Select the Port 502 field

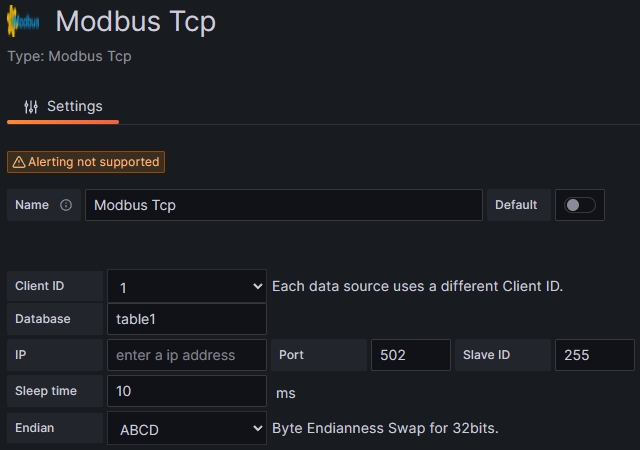click(x=410, y=355)
